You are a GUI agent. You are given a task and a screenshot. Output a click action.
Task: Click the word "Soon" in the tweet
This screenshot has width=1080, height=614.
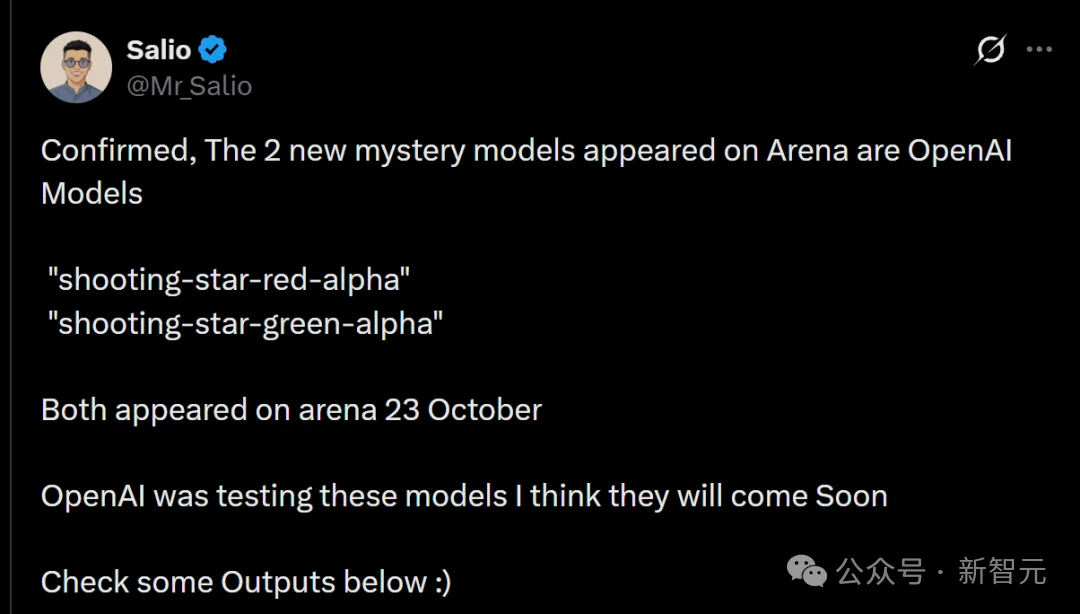pos(851,496)
